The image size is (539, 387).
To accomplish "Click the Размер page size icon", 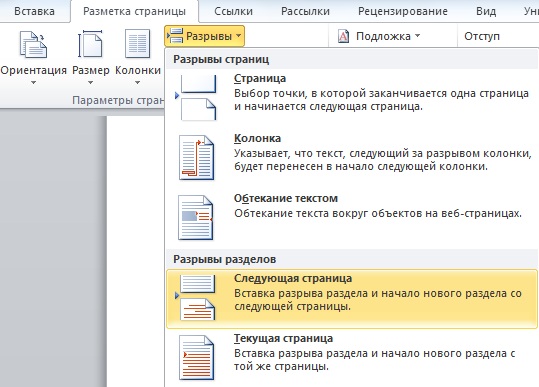I will pos(90,44).
